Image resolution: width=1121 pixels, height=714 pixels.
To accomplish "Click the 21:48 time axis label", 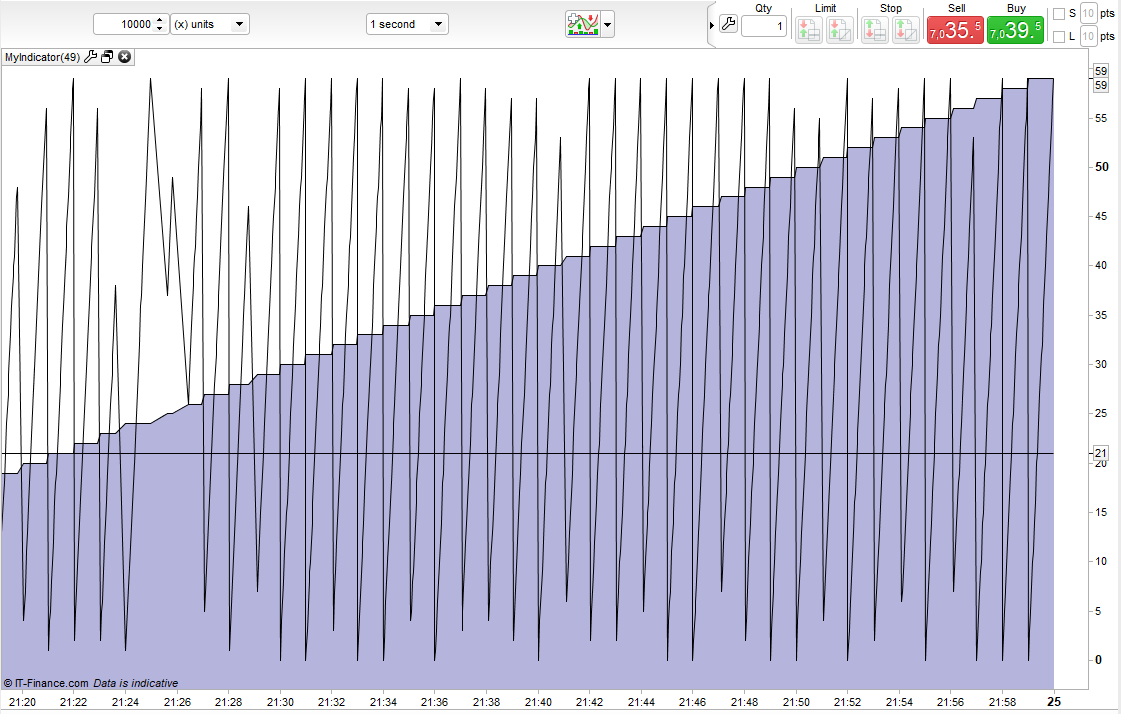I will (744, 702).
